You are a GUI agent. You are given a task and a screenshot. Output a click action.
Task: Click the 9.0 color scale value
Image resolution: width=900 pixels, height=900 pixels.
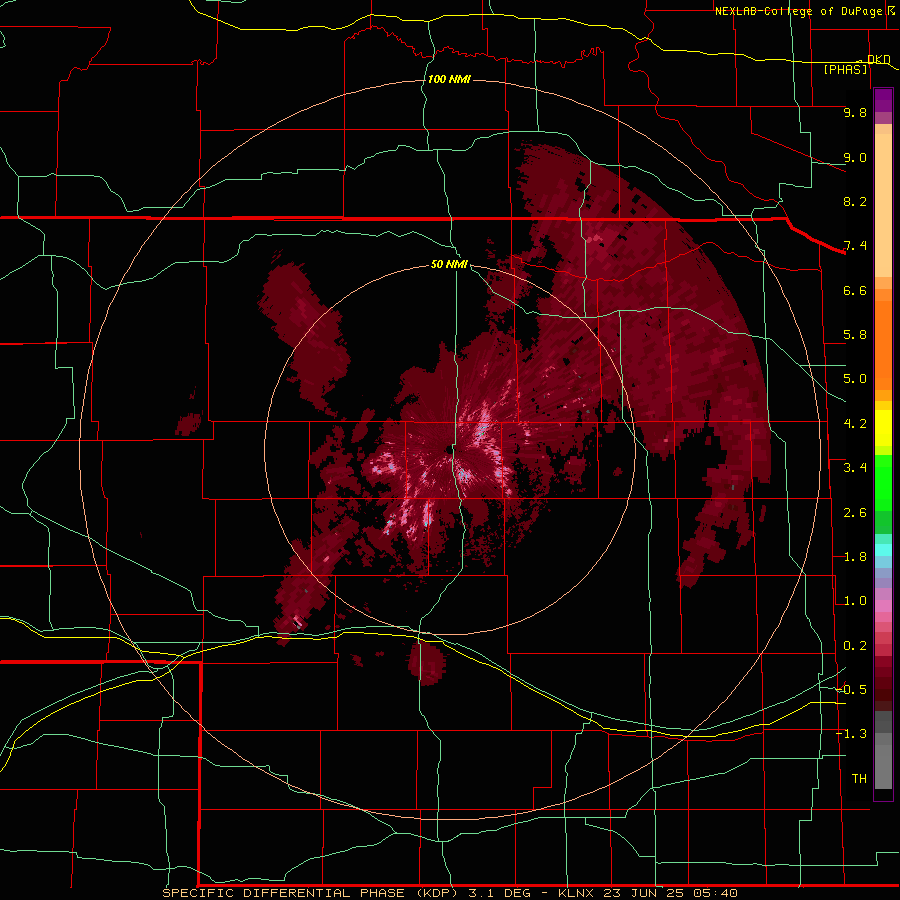click(855, 157)
